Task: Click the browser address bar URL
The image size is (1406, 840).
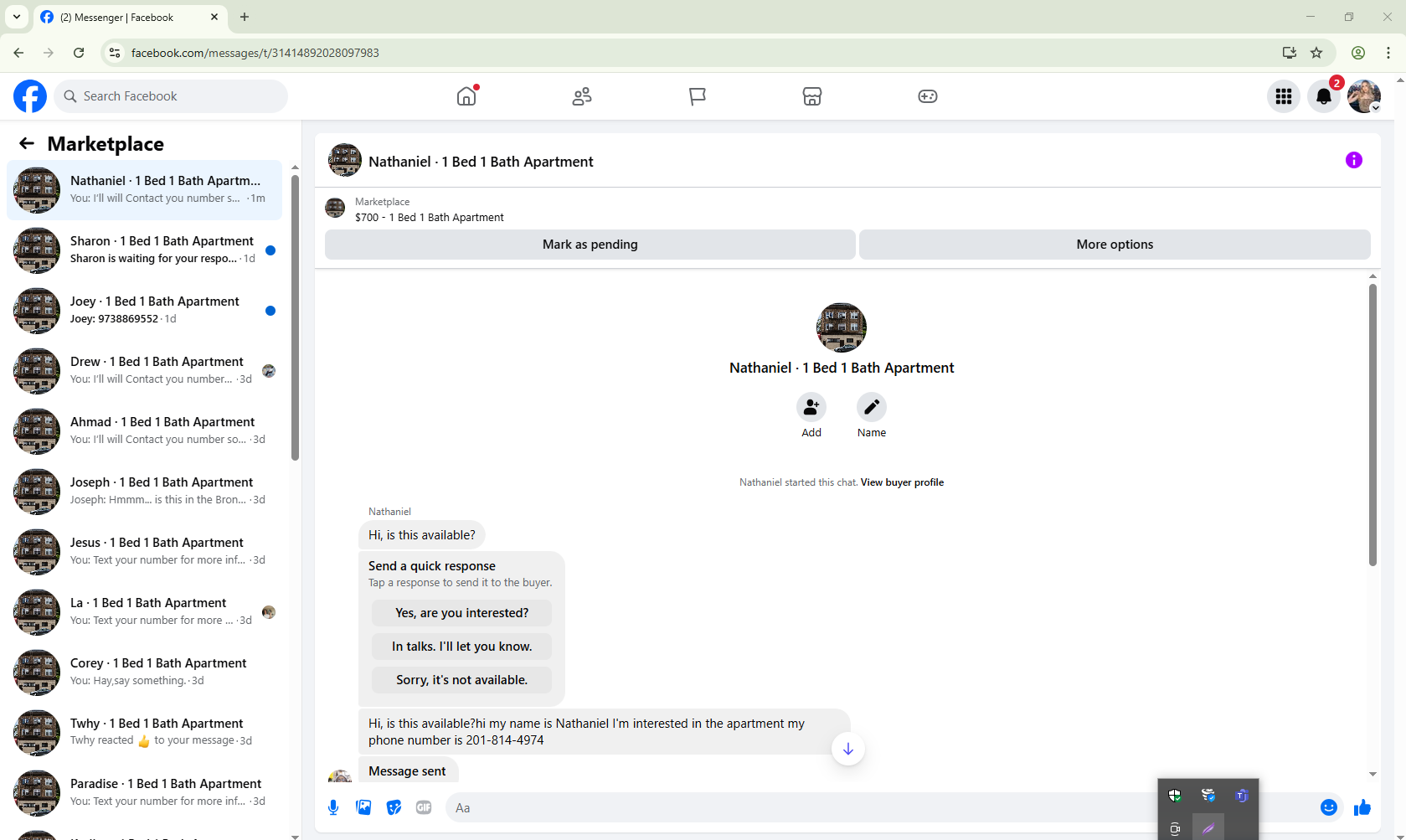Action: click(255, 53)
